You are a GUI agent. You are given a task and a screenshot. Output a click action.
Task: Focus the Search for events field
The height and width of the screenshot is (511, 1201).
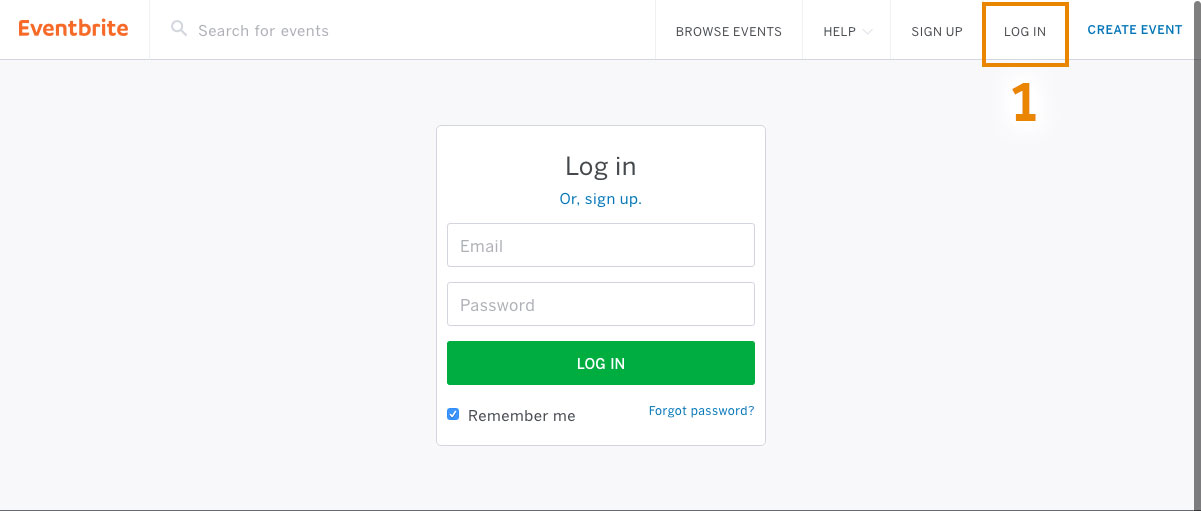pos(400,30)
